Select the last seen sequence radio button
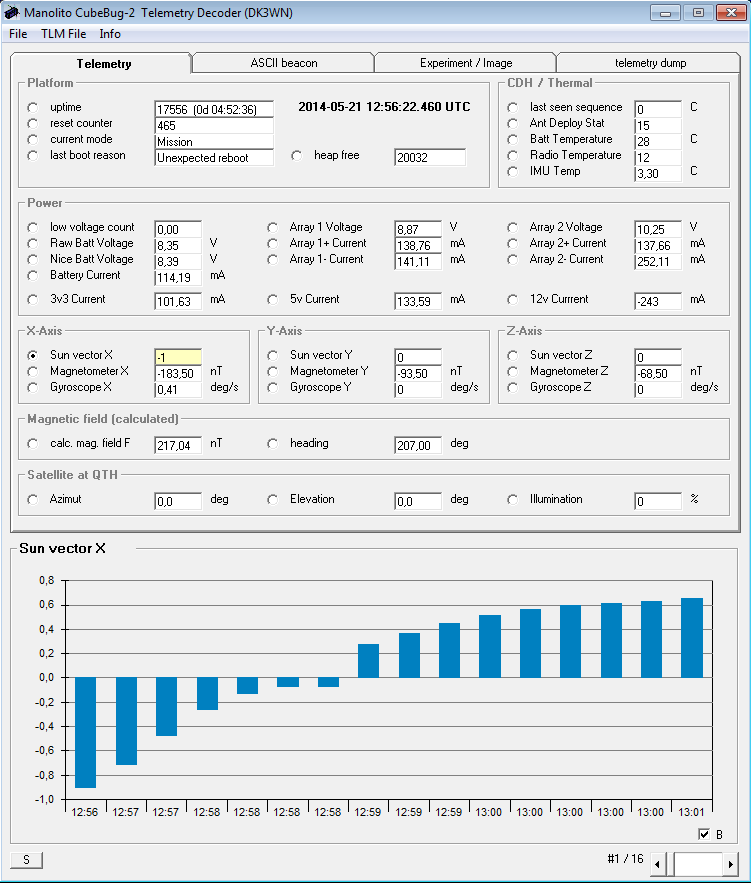 512,107
